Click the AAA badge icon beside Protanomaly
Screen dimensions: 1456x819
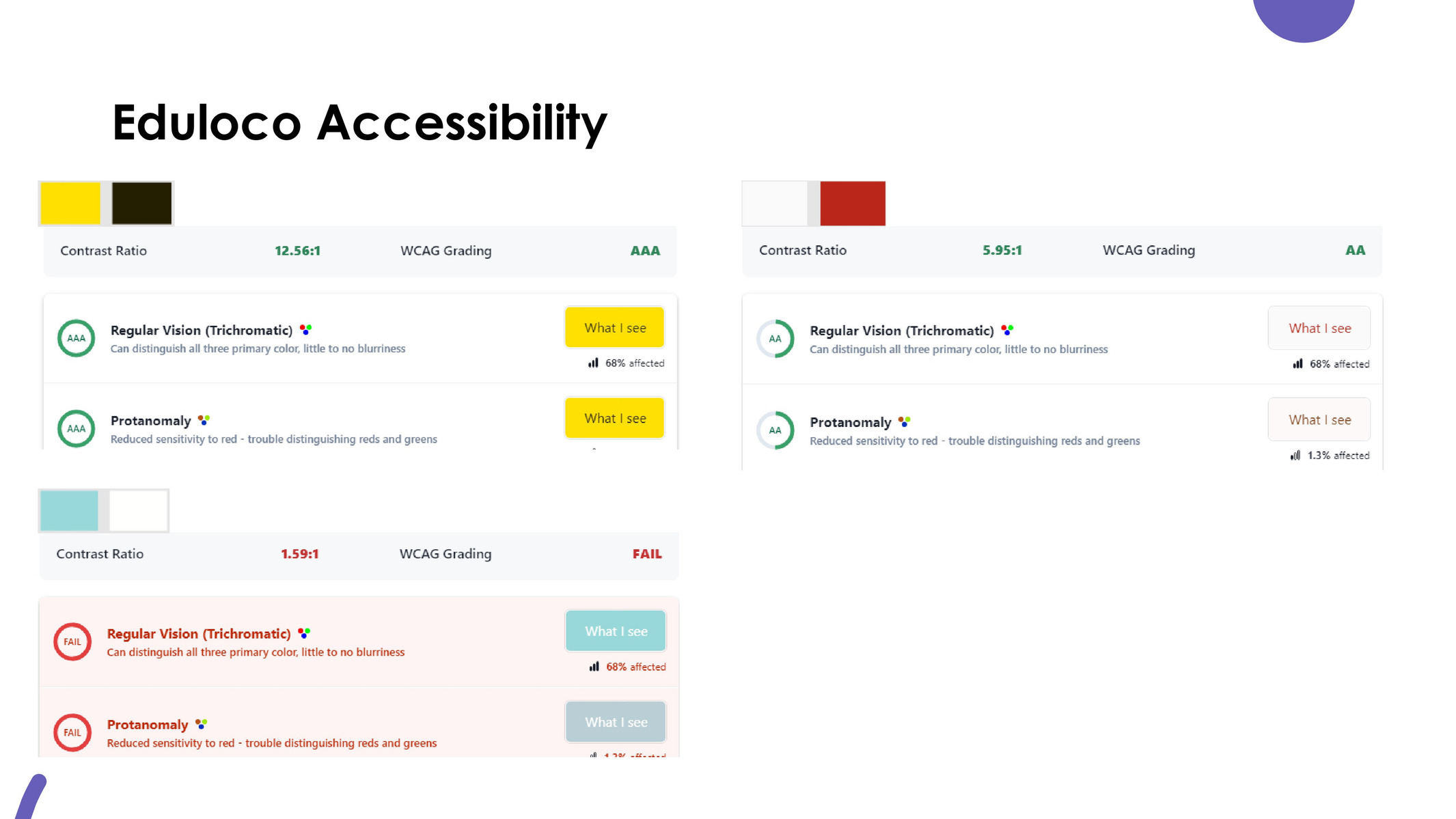click(77, 428)
